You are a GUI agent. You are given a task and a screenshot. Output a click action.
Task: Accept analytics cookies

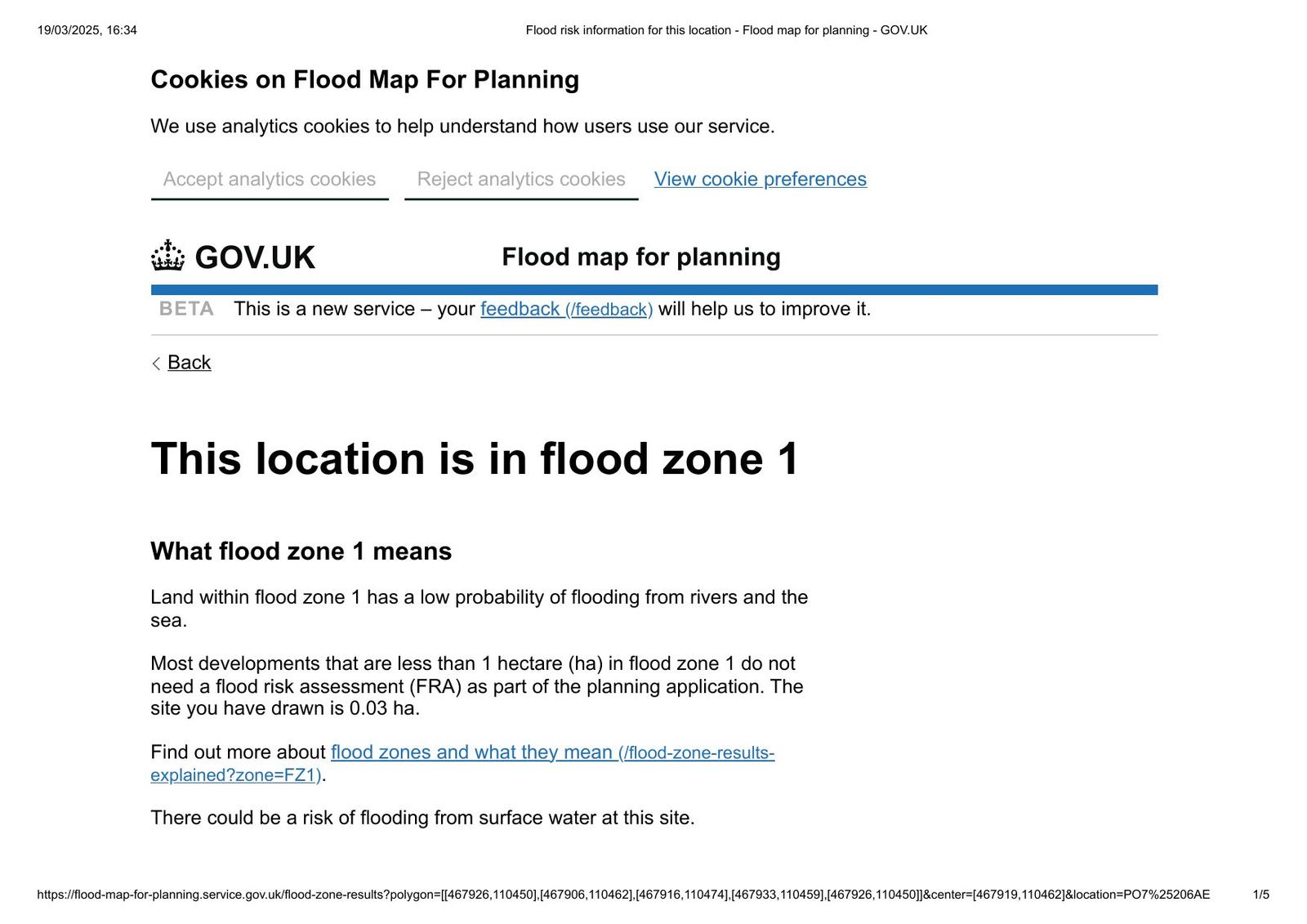pos(270,180)
